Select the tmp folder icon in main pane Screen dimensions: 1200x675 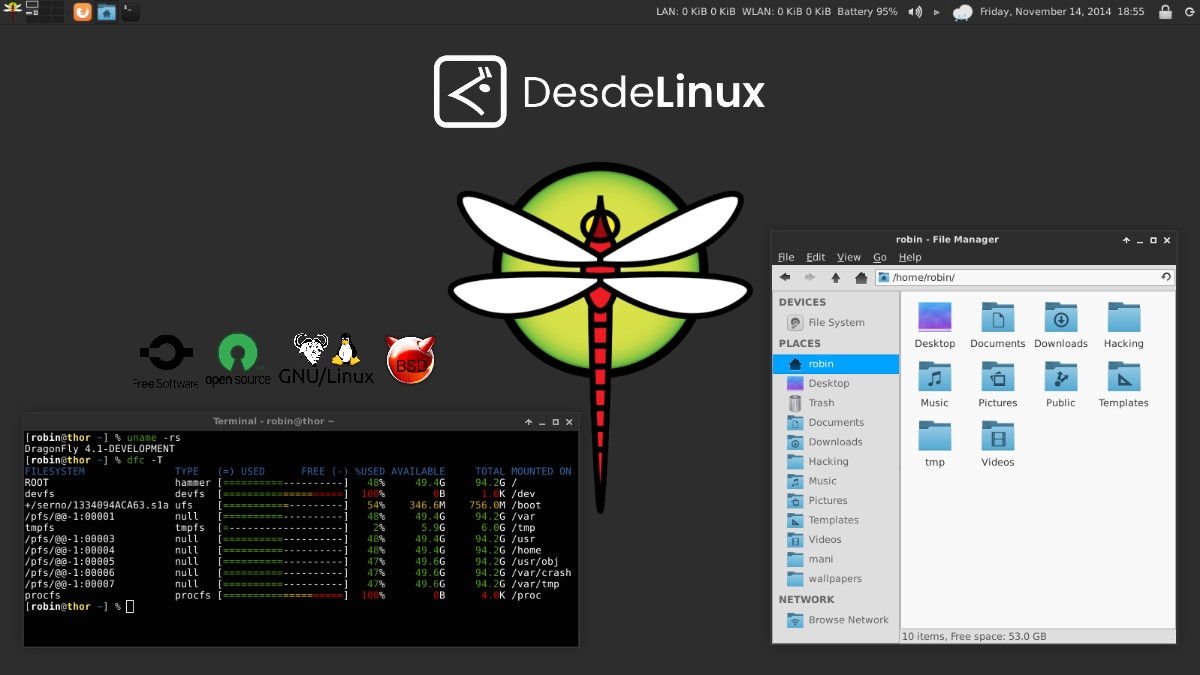click(x=935, y=436)
